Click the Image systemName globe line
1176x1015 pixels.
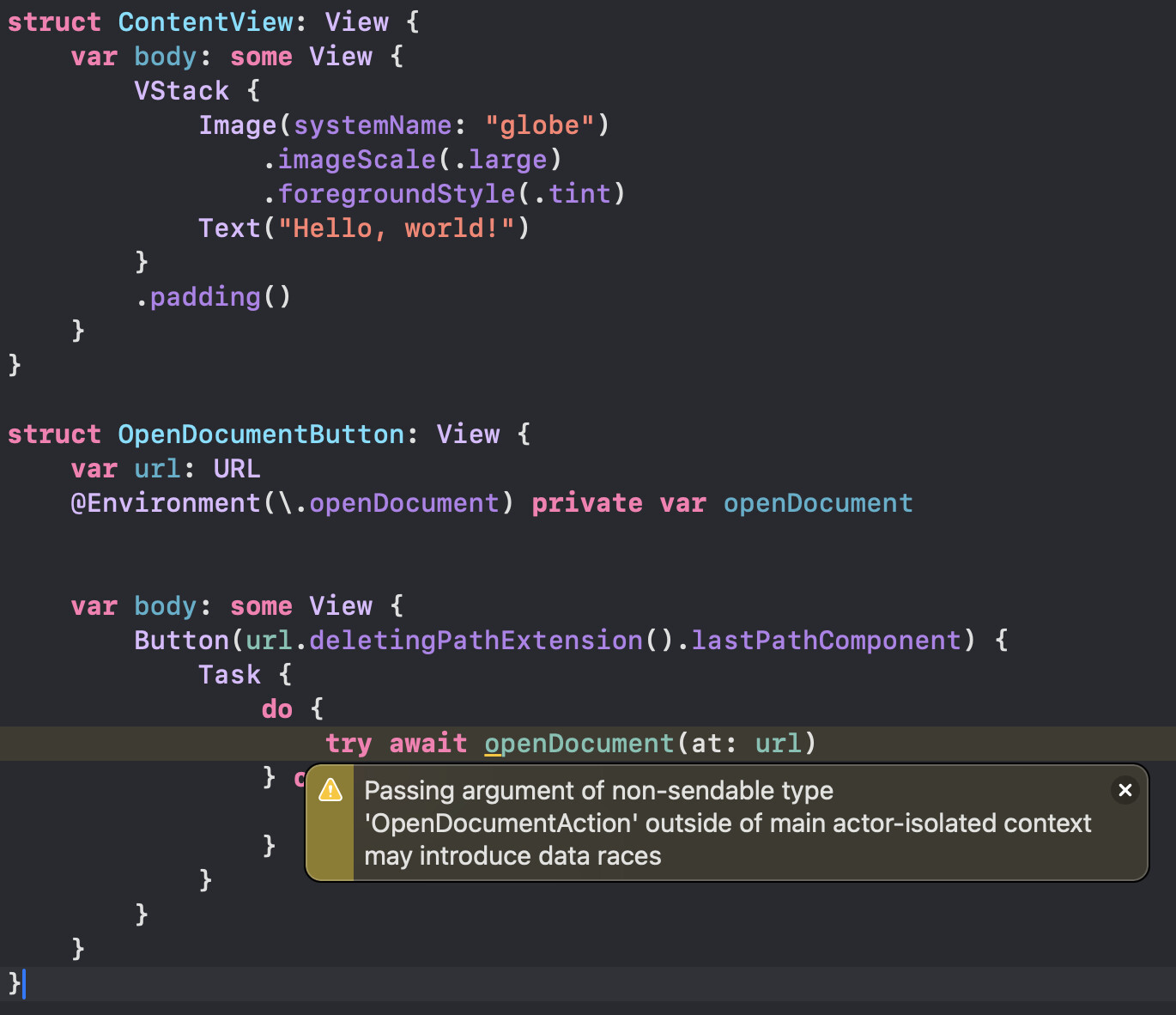click(403, 125)
